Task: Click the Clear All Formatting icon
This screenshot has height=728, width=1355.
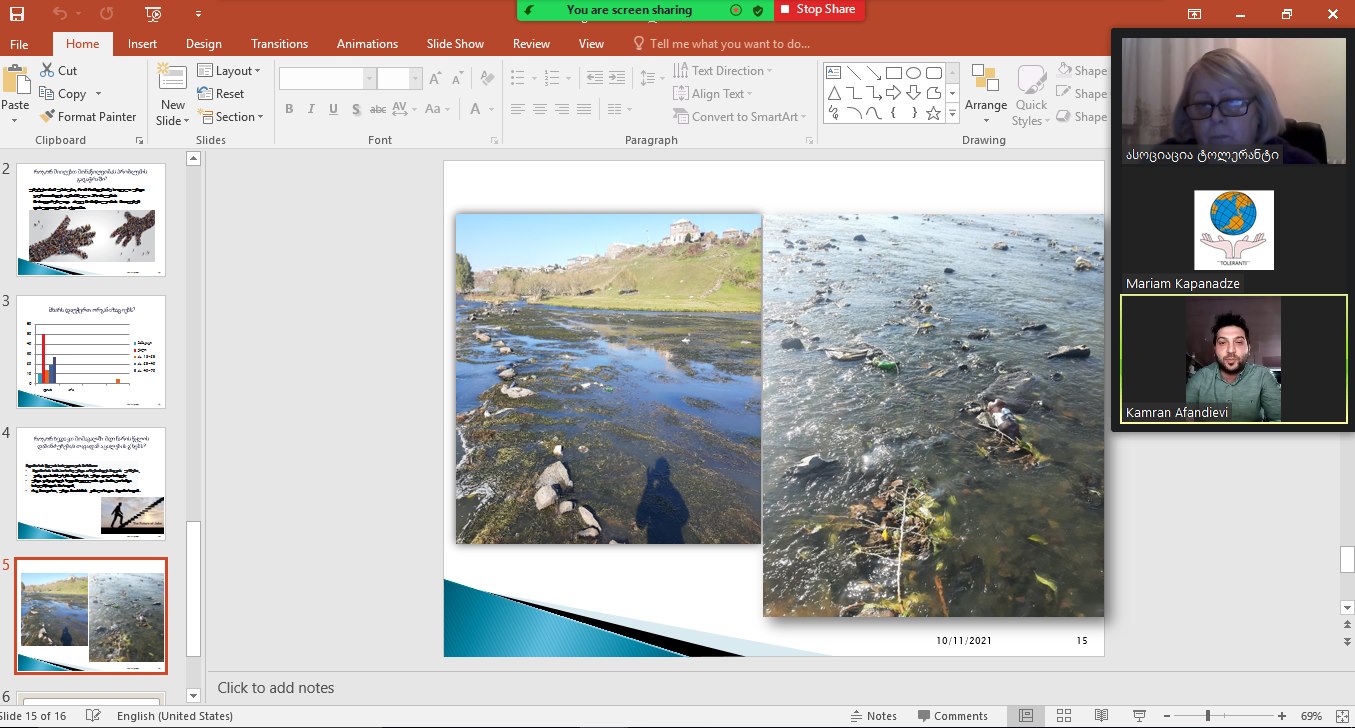Action: click(x=487, y=79)
